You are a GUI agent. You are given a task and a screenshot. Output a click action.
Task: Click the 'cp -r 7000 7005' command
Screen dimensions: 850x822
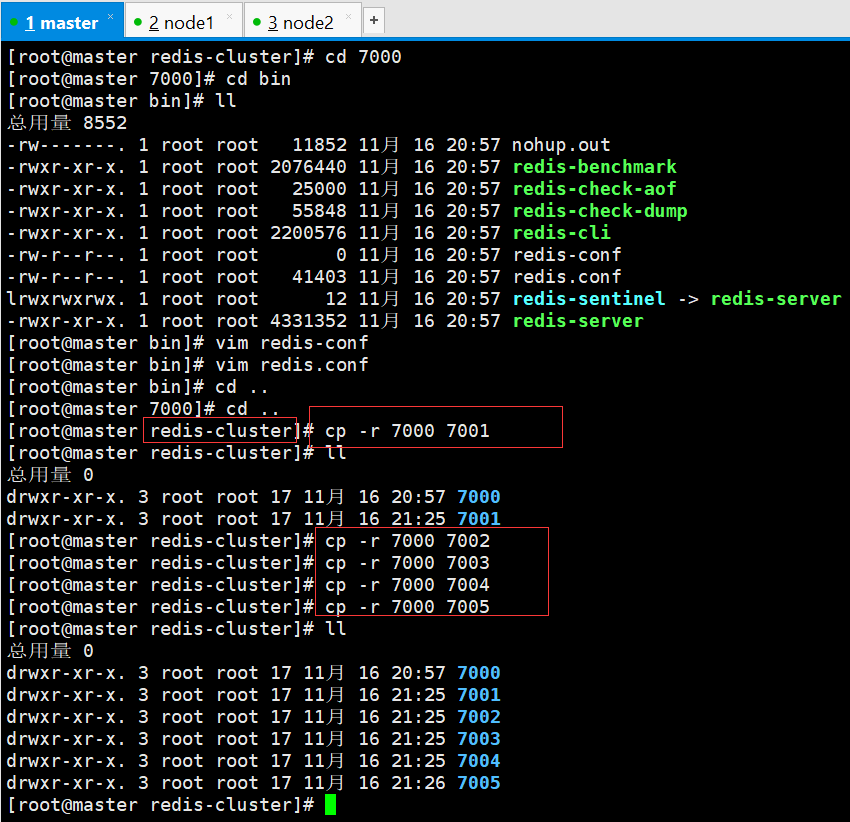point(407,607)
